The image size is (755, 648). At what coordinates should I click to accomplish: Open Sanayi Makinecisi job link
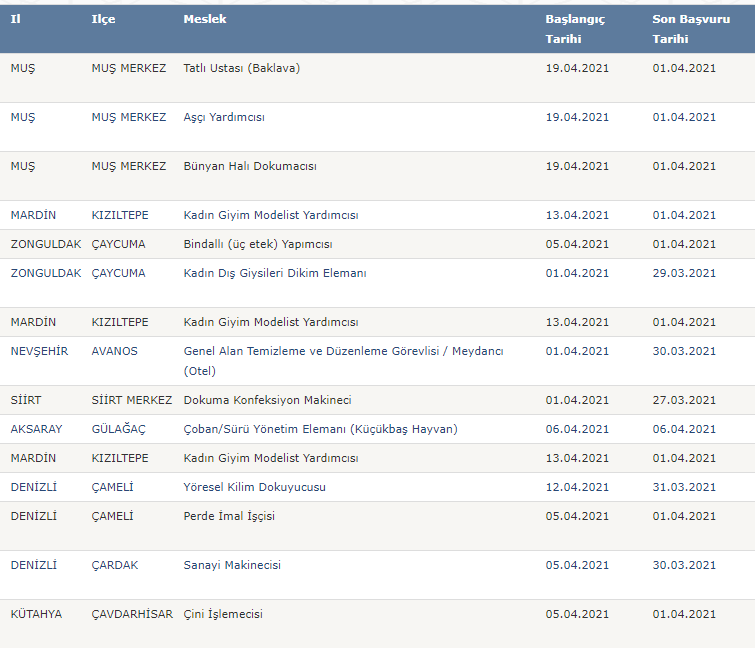[x=232, y=565]
